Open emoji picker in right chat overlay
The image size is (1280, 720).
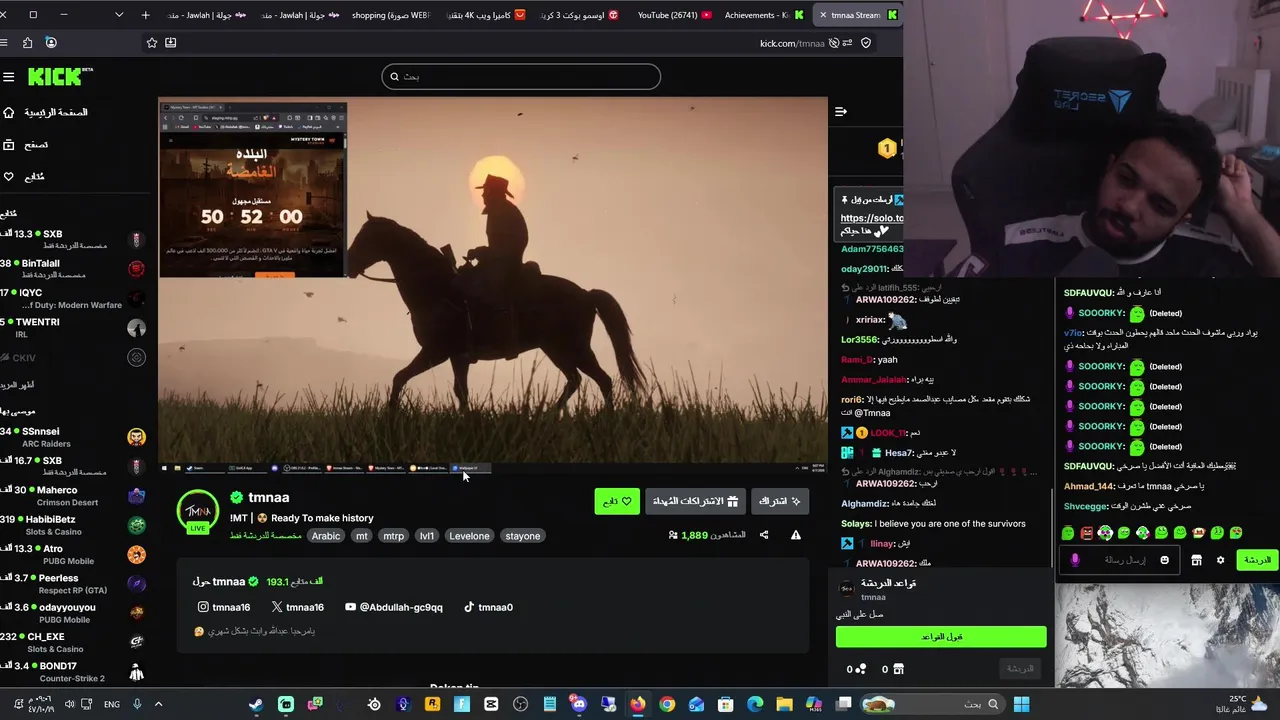pyautogui.click(x=1164, y=560)
